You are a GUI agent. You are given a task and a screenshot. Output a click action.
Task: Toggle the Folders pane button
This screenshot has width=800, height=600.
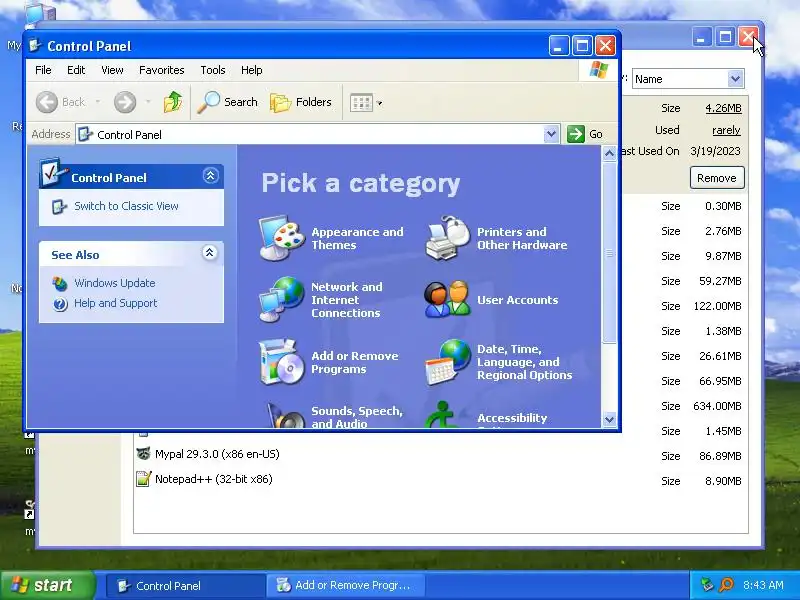[301, 102]
